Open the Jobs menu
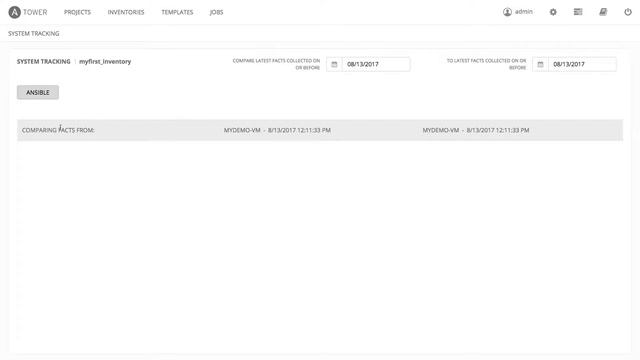Screen dimensions: 640x360 [x=216, y=12]
